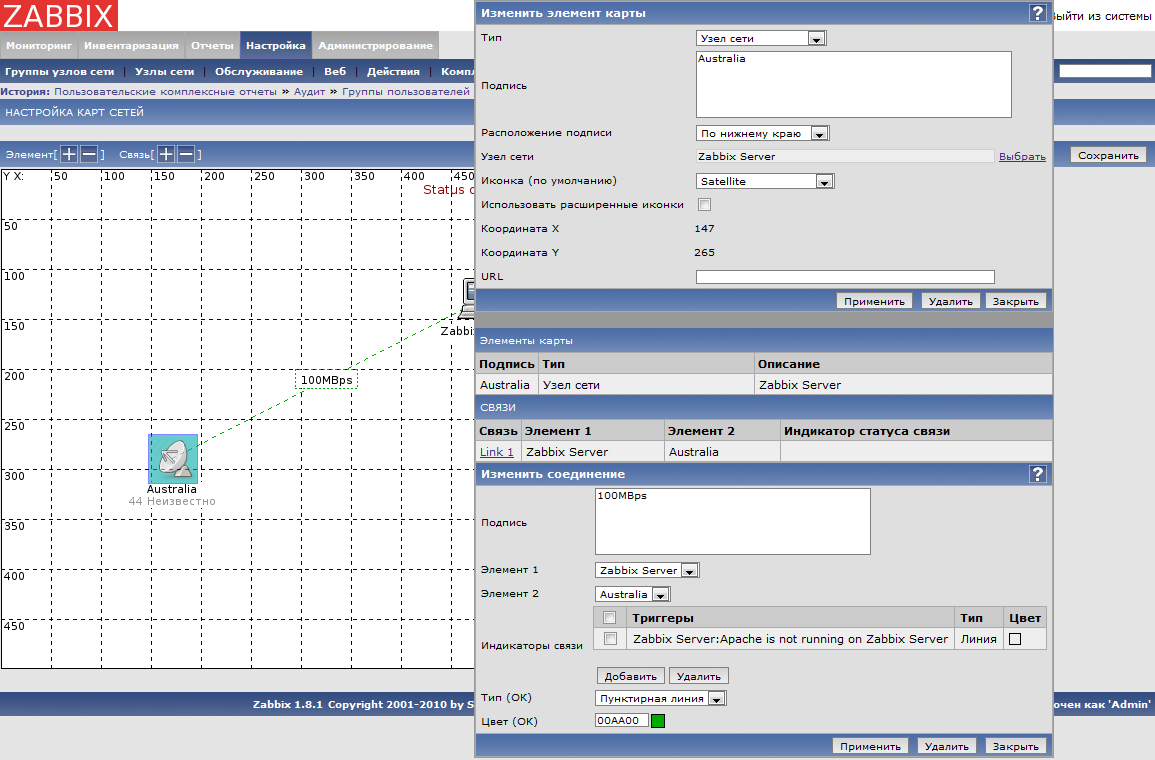The image size is (1155, 760).
Task: Click Применить in element editor
Action: [x=874, y=301]
